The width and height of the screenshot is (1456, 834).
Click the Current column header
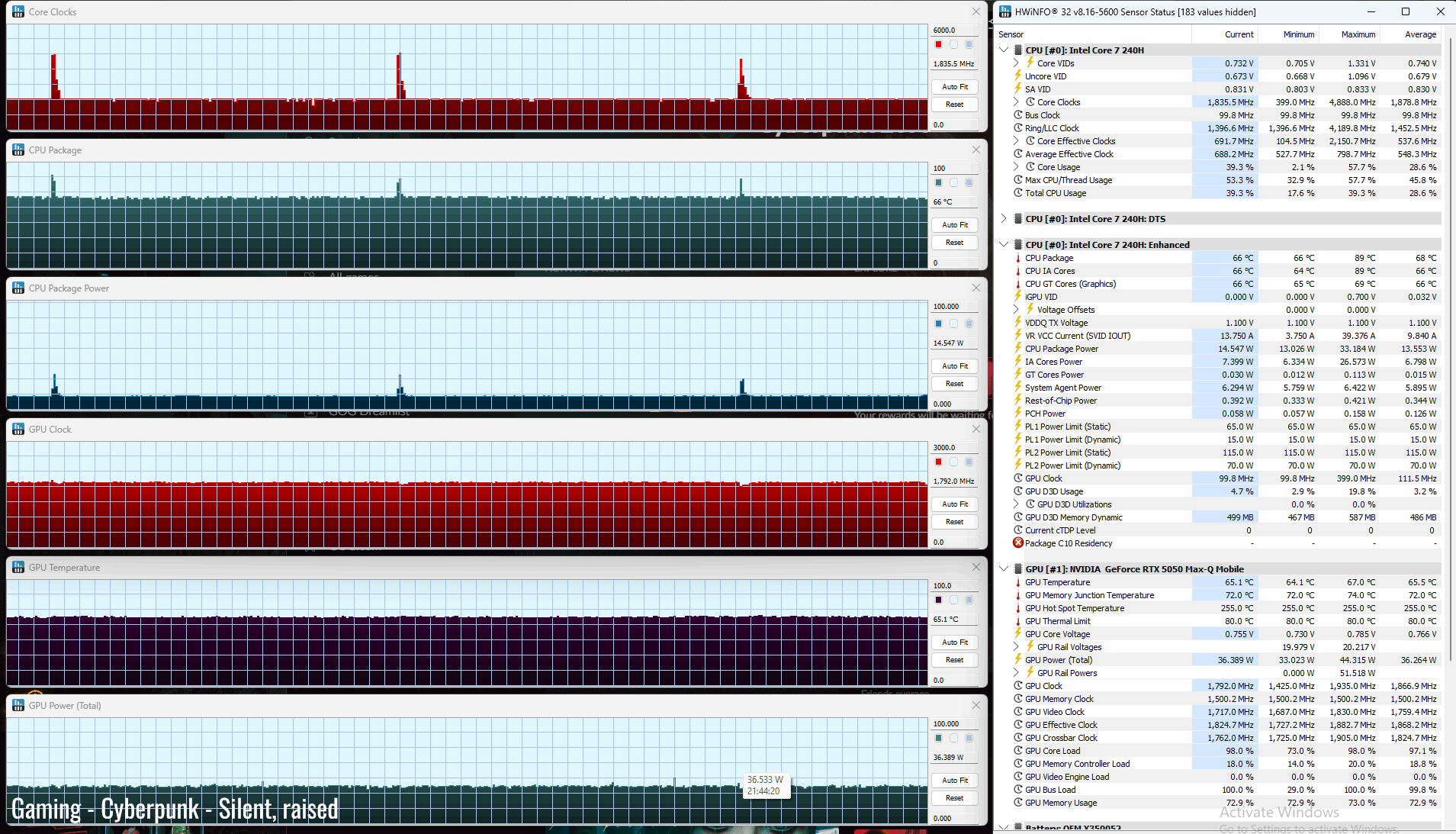coord(1225,34)
